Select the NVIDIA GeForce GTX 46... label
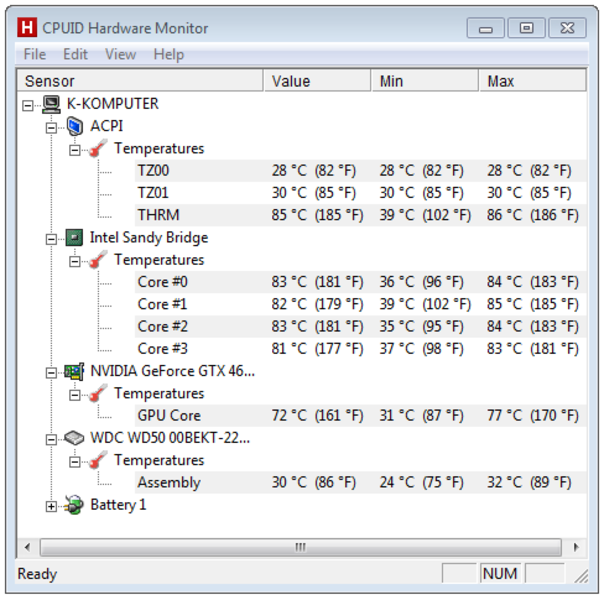 coord(173,371)
